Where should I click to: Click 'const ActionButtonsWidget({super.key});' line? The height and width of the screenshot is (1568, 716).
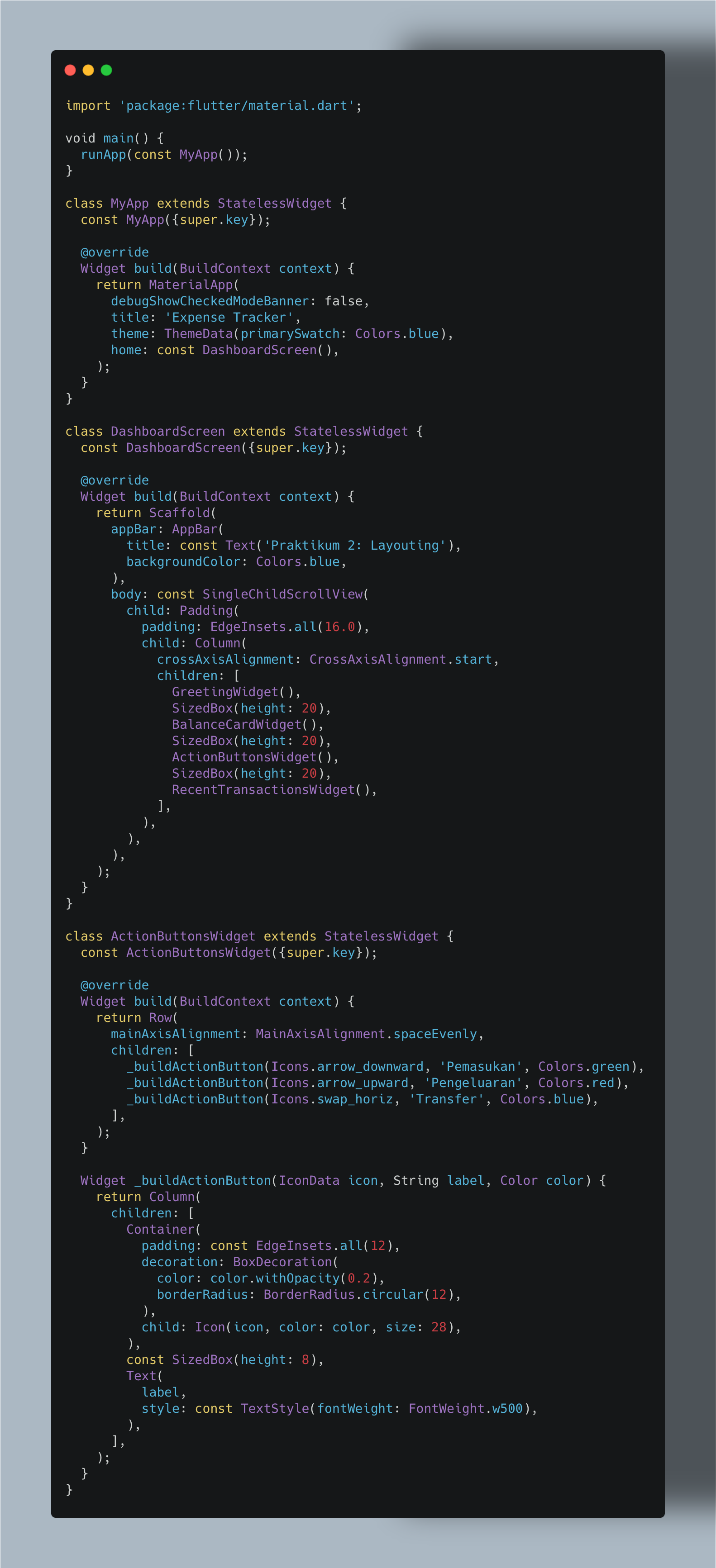229,953
